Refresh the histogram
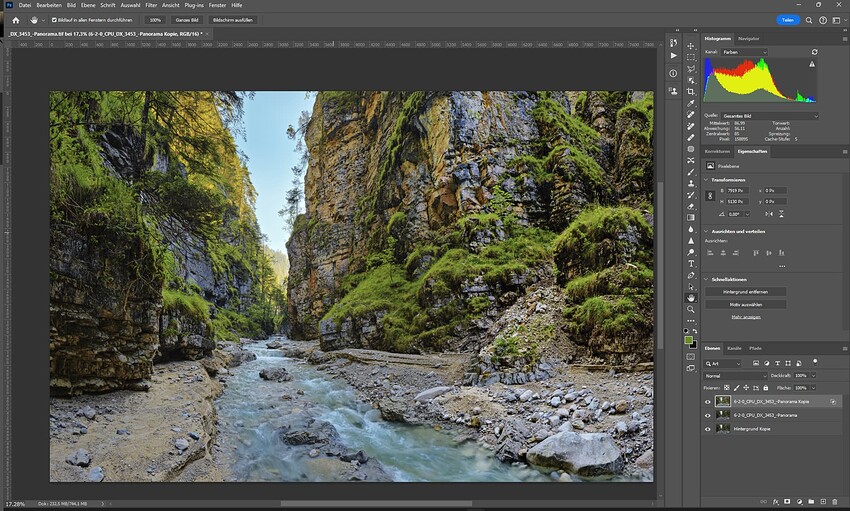 [814, 52]
